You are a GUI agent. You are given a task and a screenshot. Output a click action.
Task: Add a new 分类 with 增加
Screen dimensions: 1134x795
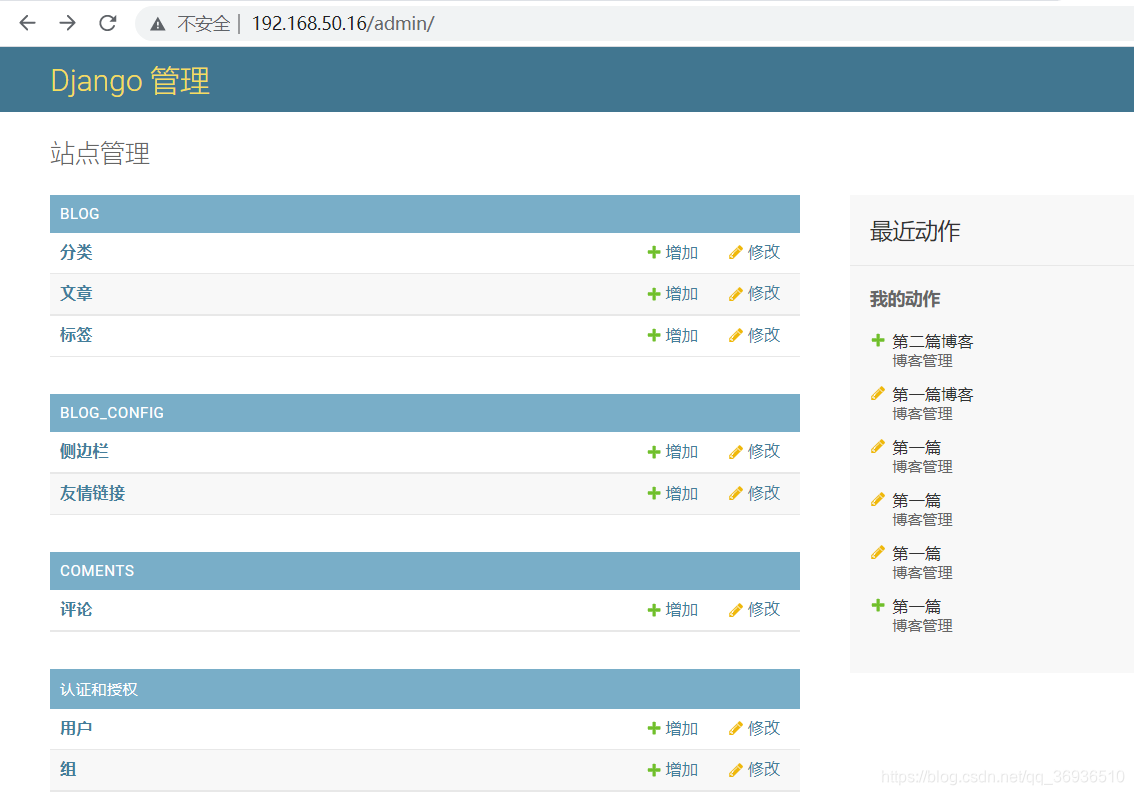coord(673,252)
